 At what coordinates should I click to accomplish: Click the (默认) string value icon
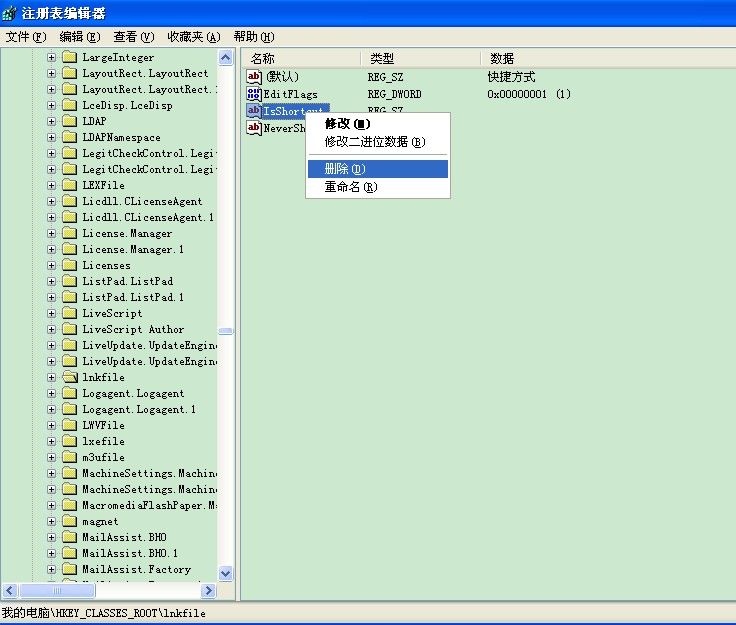254,76
